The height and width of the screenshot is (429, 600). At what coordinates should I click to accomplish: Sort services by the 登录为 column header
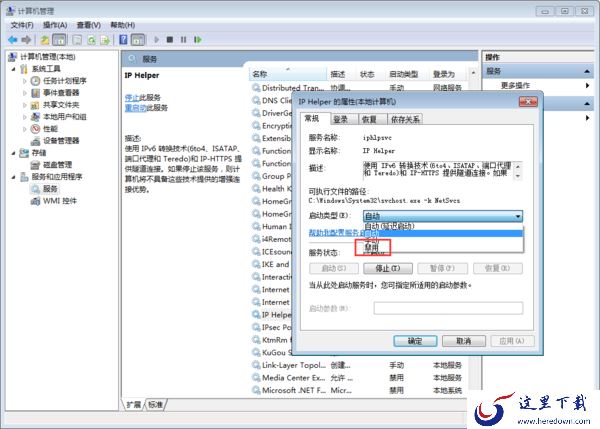[448, 74]
